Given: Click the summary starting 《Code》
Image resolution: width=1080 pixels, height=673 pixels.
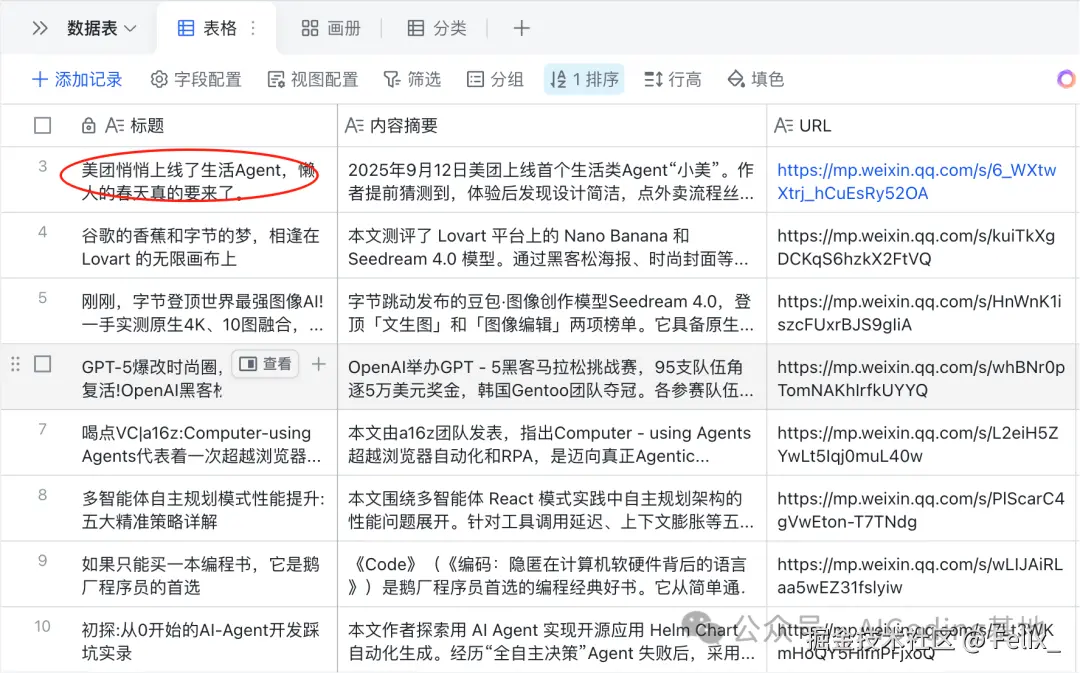Looking at the screenshot, I should pyautogui.click(x=551, y=576).
